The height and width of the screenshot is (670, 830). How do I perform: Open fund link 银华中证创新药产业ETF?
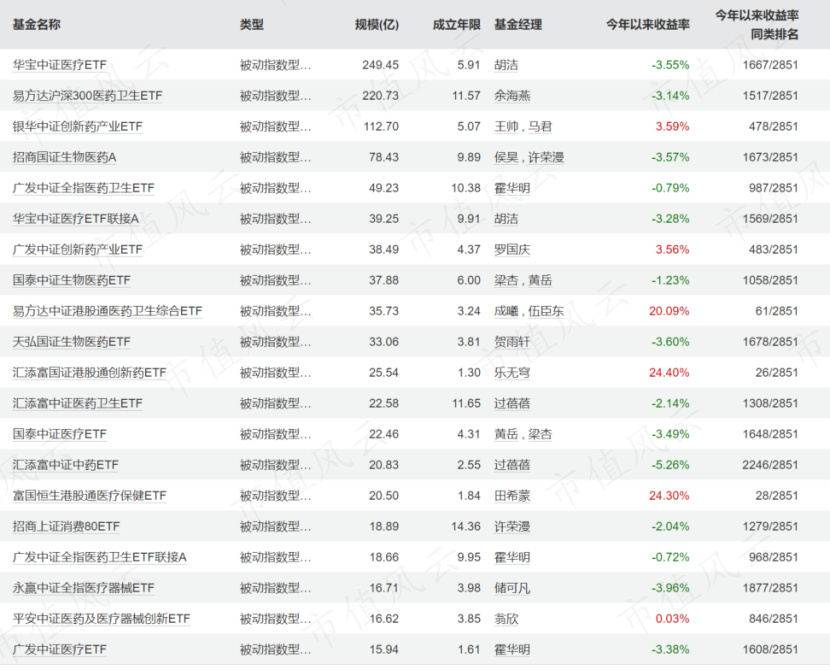[78, 126]
